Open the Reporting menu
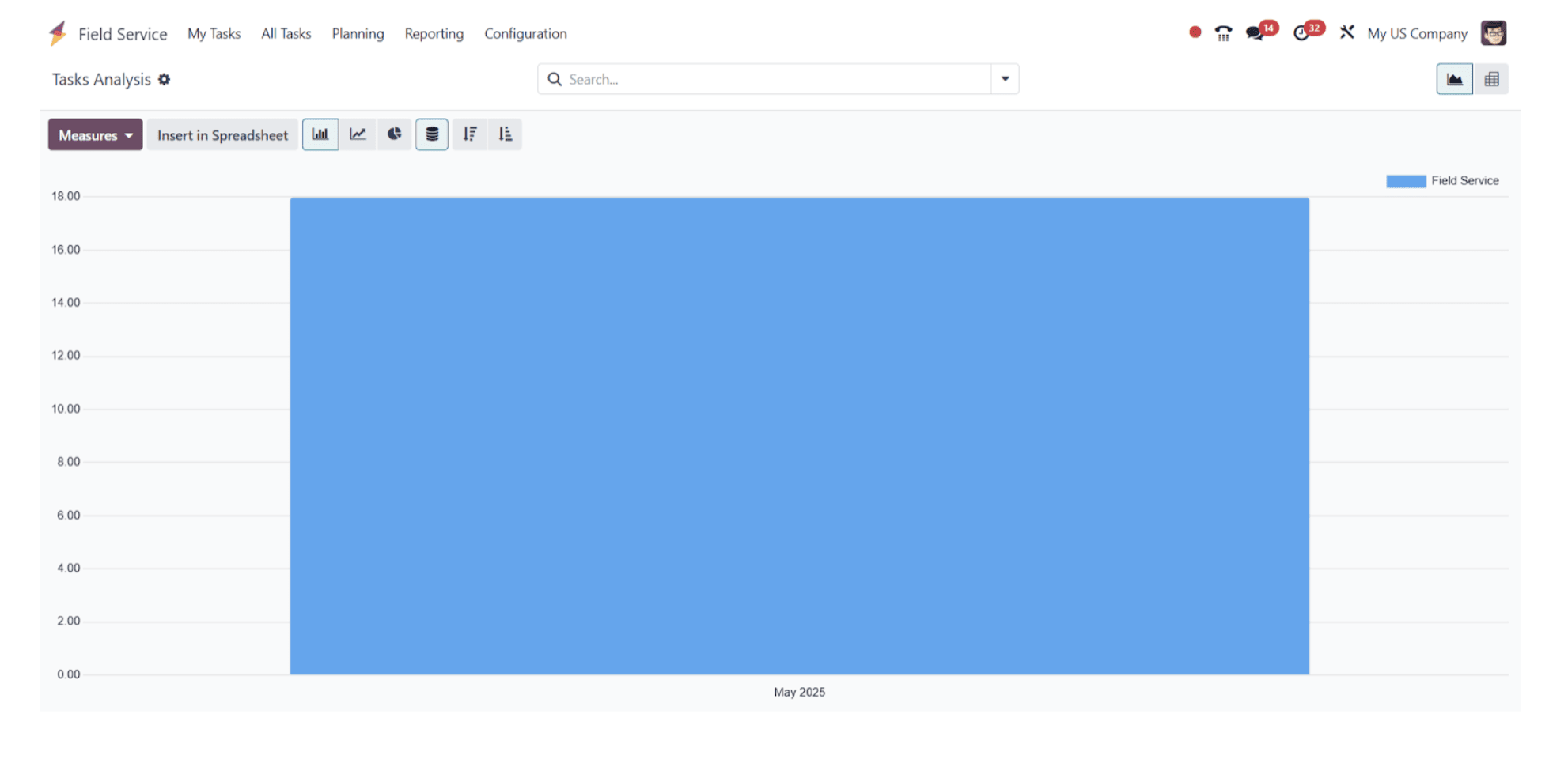This screenshot has height=767, width=1568. click(434, 34)
